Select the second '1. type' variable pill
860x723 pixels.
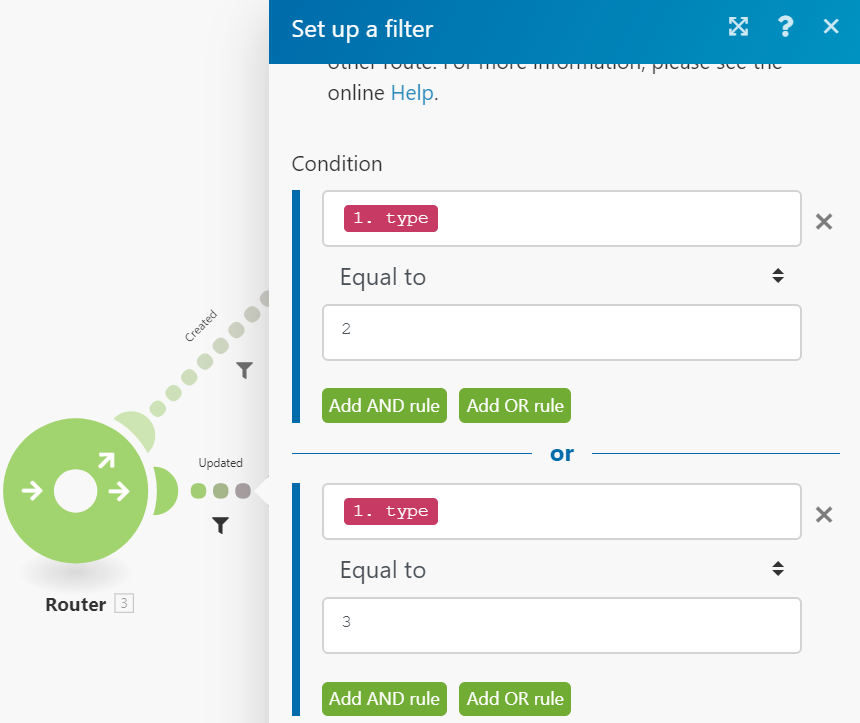point(391,511)
